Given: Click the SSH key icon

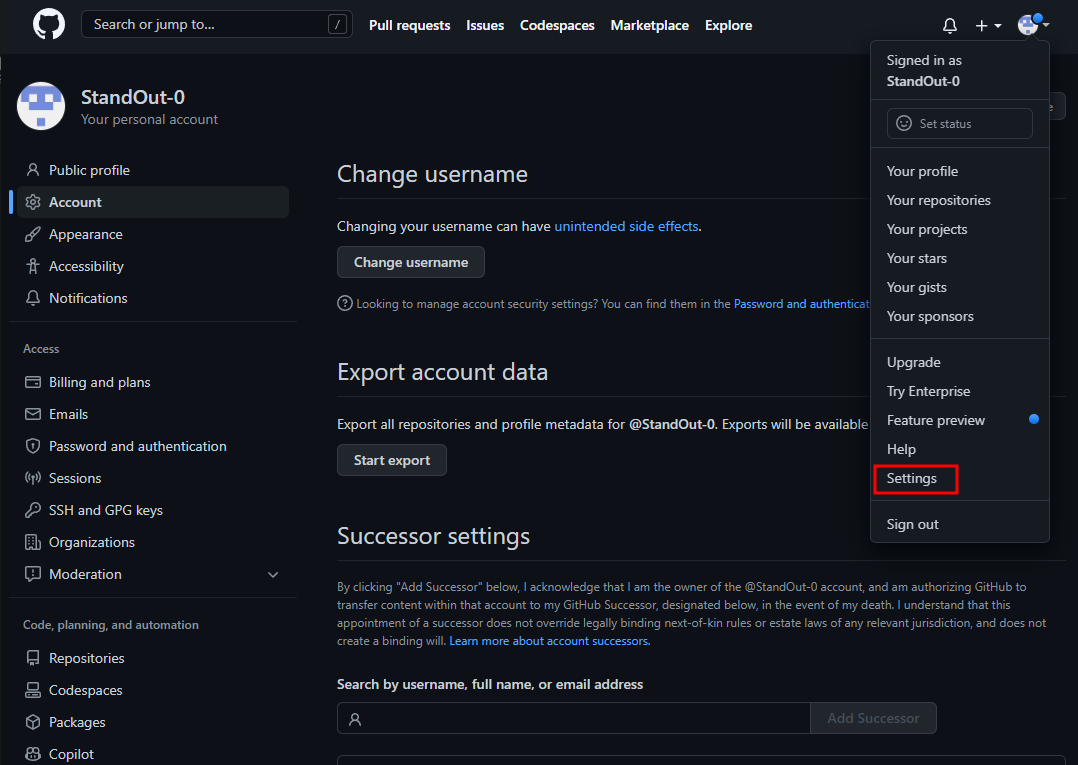Looking at the screenshot, I should click(32, 510).
